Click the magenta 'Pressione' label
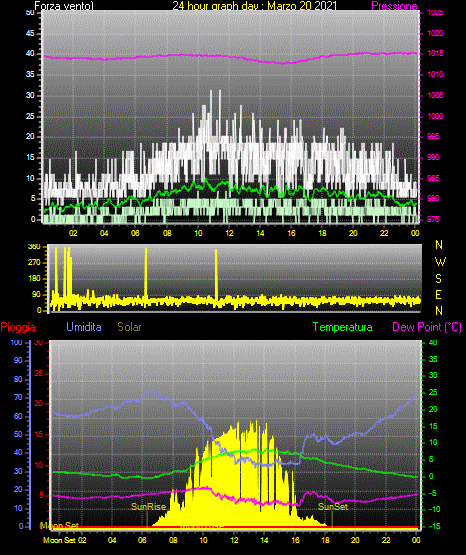Screen dimensions: 466x555 [x=394, y=6]
